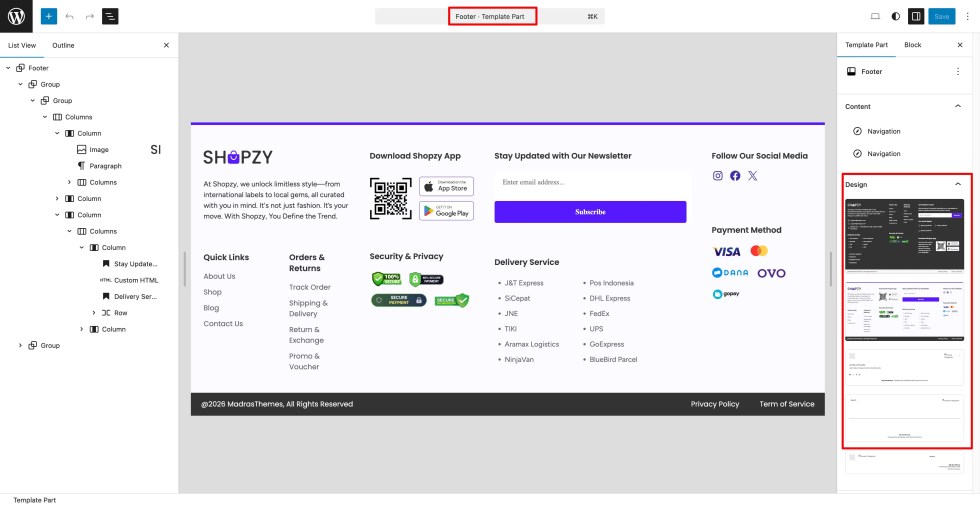Toggle the Document Overview list view button
Image resolution: width=980 pixels, height=506 pixels.
point(110,16)
